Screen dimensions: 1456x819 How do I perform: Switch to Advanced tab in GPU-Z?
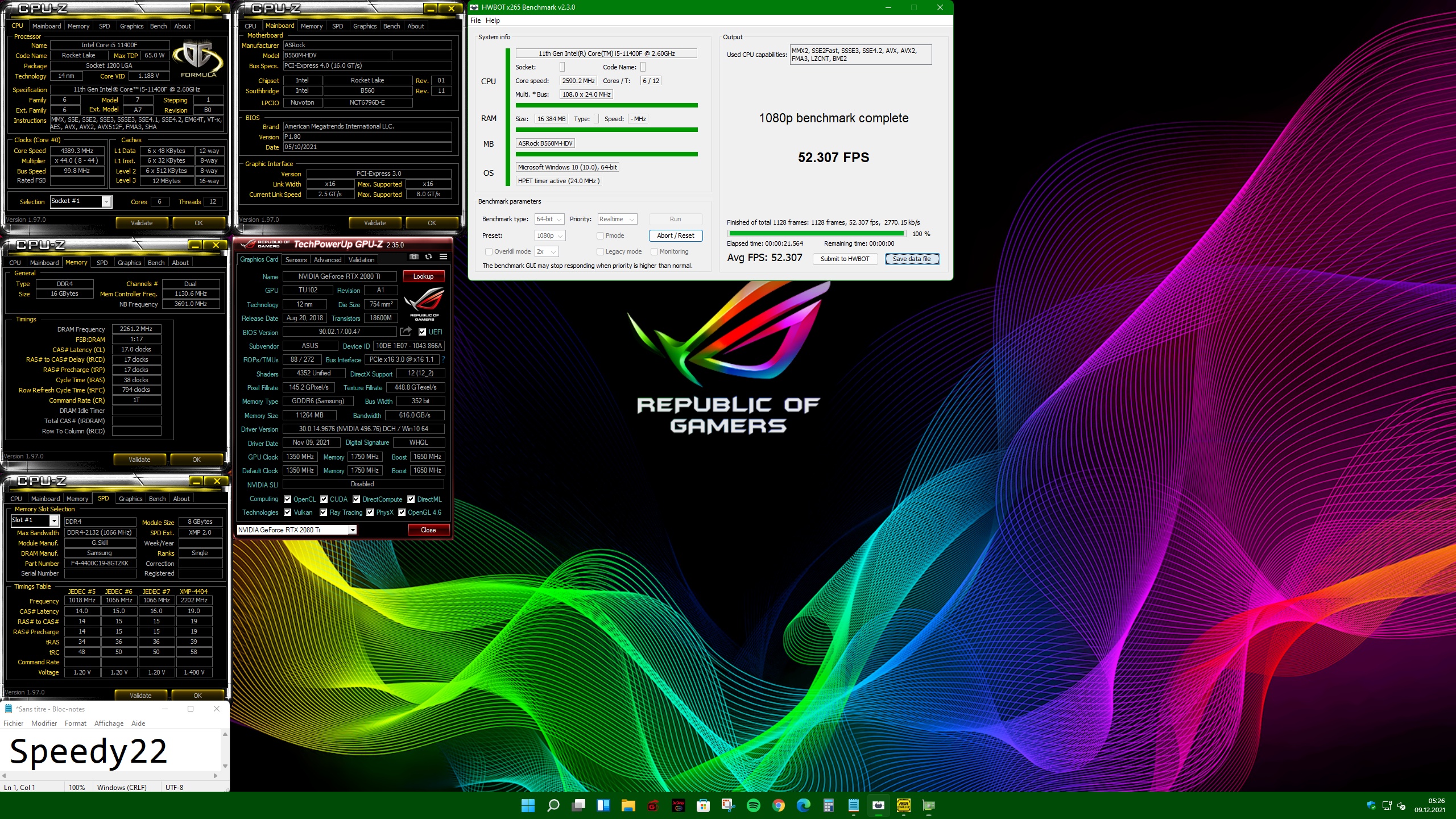[328, 260]
